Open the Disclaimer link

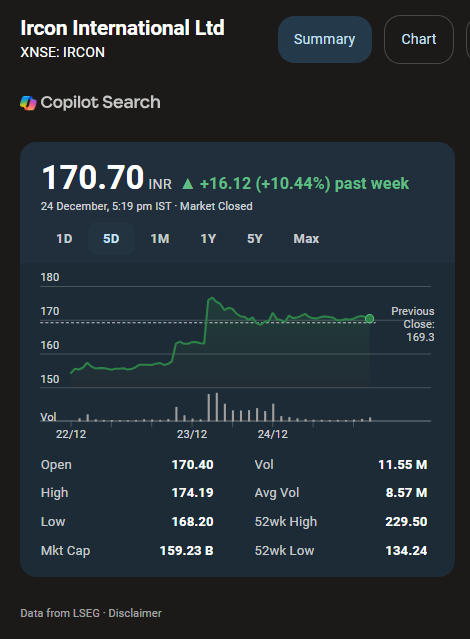point(135,613)
